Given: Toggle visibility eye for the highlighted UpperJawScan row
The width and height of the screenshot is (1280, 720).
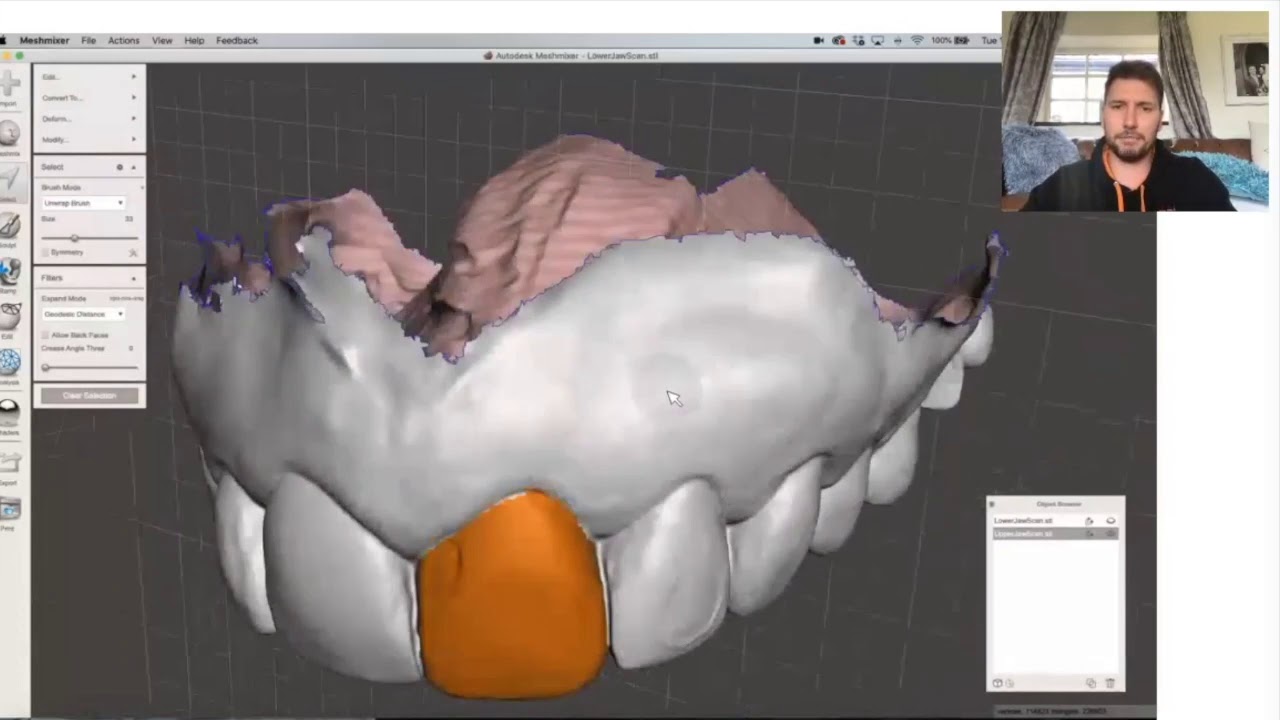Looking at the screenshot, I should click(x=1110, y=534).
